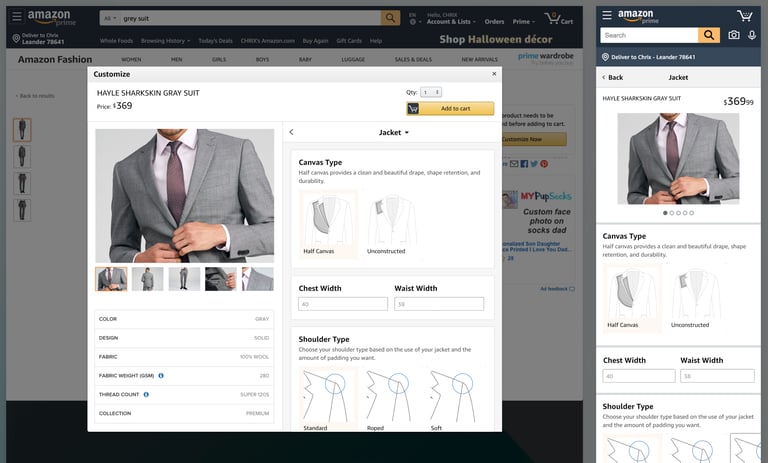Click mobile Chest Width field

point(639,376)
